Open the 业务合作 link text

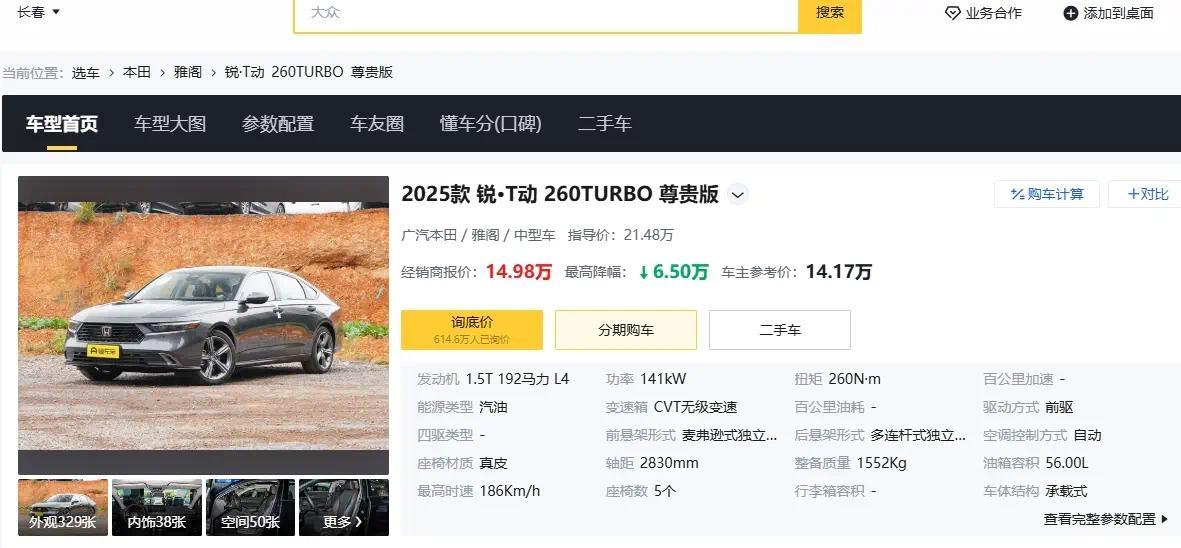pos(993,14)
